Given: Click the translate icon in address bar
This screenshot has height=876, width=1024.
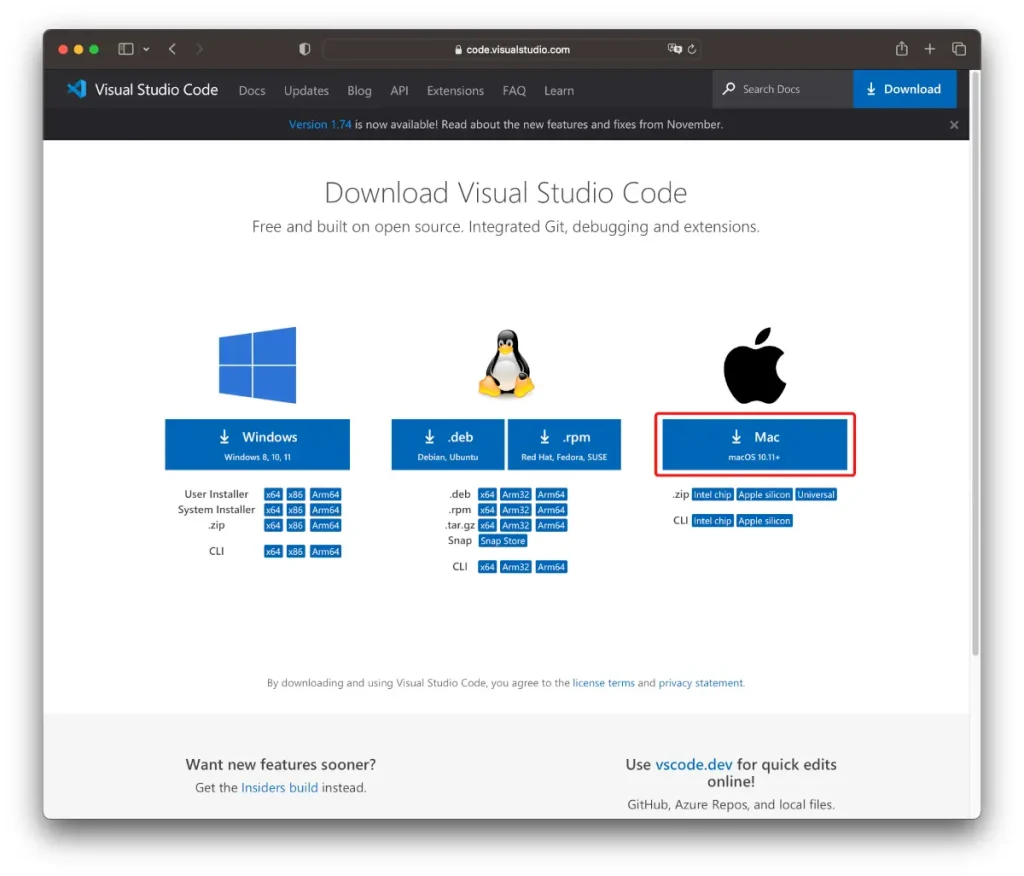Looking at the screenshot, I should [675, 49].
